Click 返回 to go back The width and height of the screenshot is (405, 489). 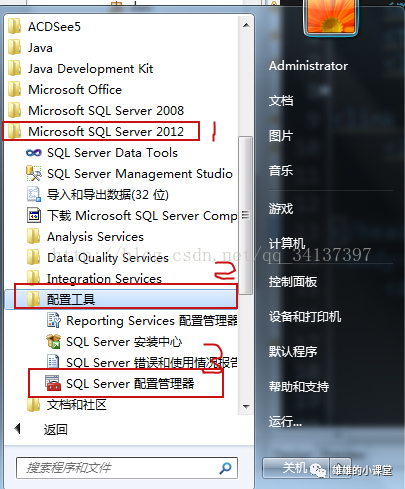(56, 429)
